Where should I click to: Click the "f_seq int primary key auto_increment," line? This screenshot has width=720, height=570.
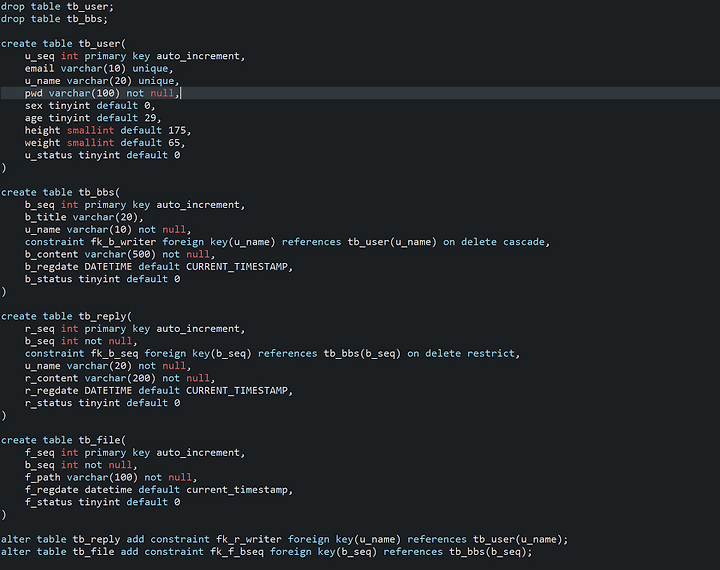(135, 453)
